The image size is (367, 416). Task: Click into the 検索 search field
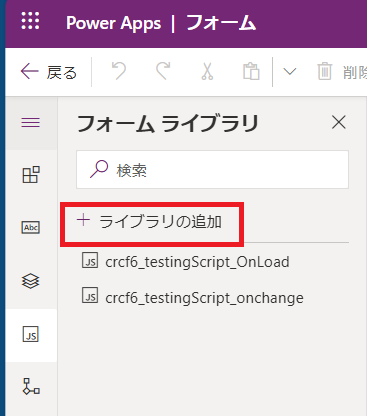pyautogui.click(x=212, y=170)
